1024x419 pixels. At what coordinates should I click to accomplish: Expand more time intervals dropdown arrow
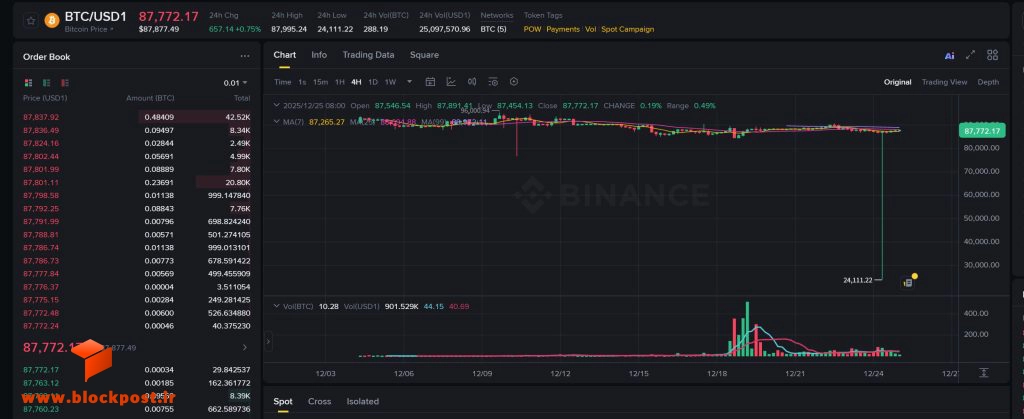click(x=409, y=82)
